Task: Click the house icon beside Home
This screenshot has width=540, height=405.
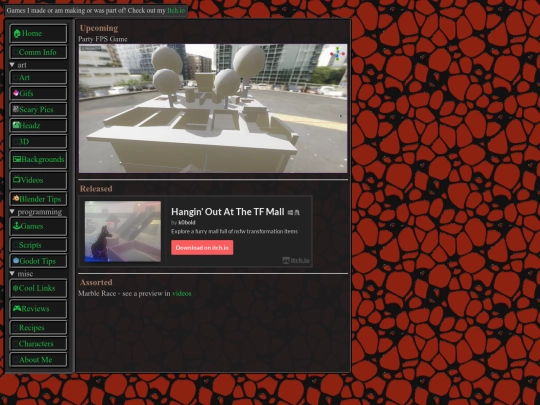Action: [17, 33]
